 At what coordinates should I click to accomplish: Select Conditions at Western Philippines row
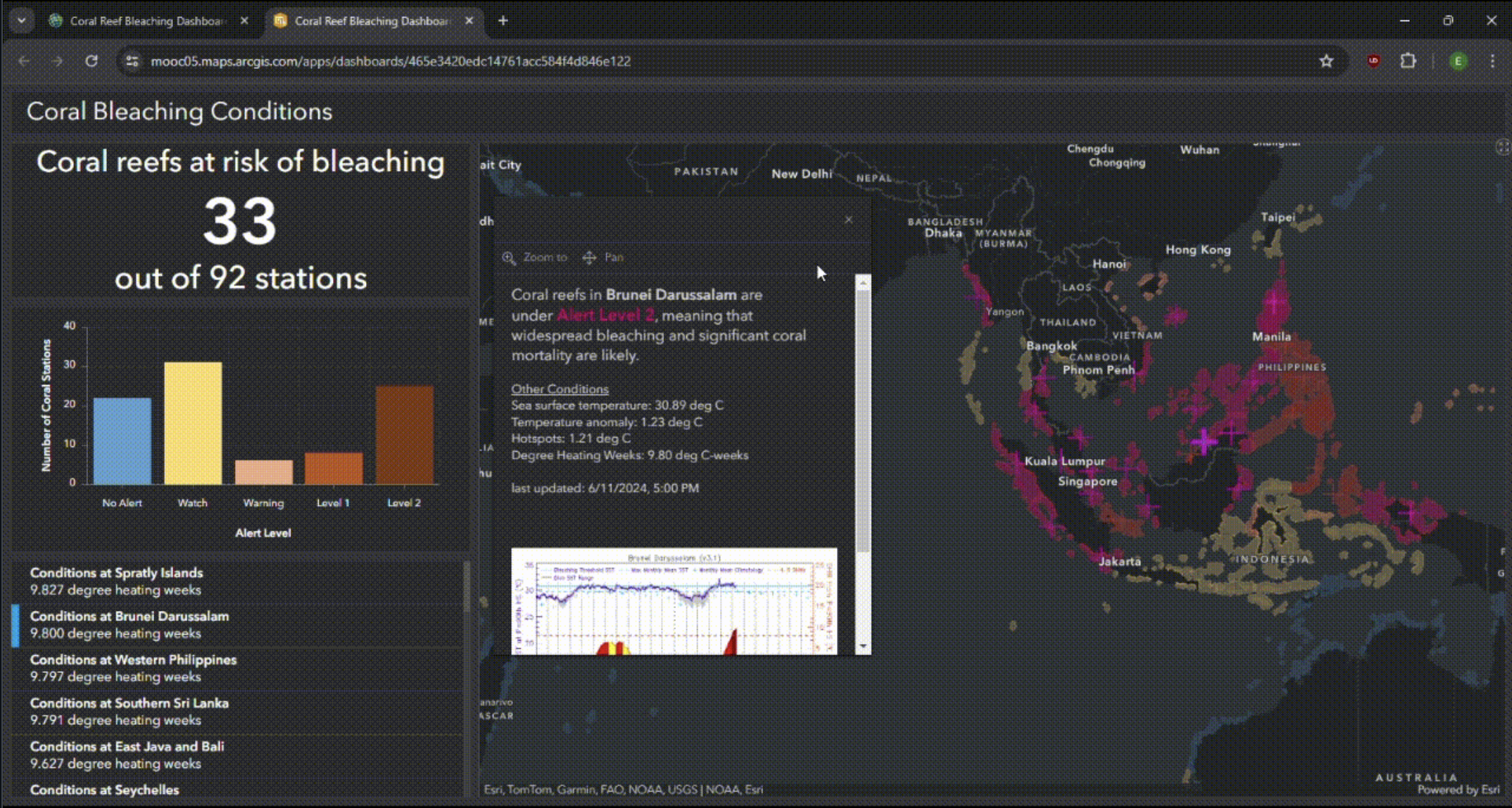click(238, 668)
